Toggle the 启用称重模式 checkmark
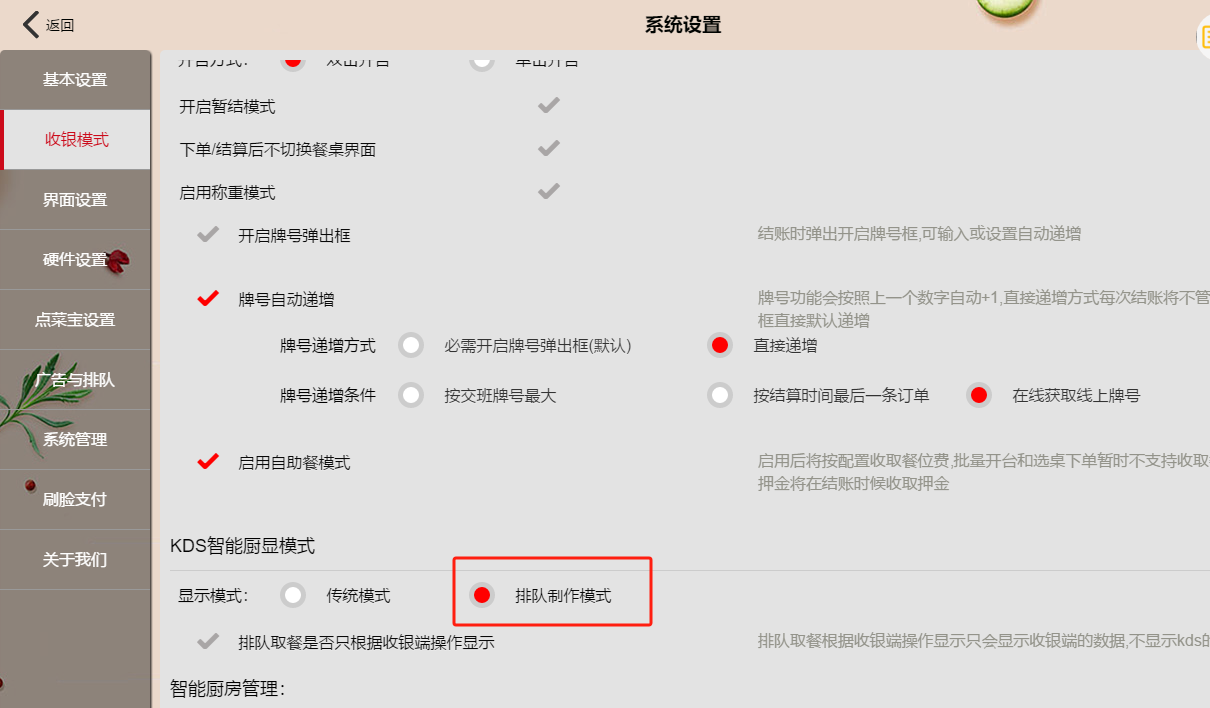Screen dimensions: 1210x708 click(548, 190)
